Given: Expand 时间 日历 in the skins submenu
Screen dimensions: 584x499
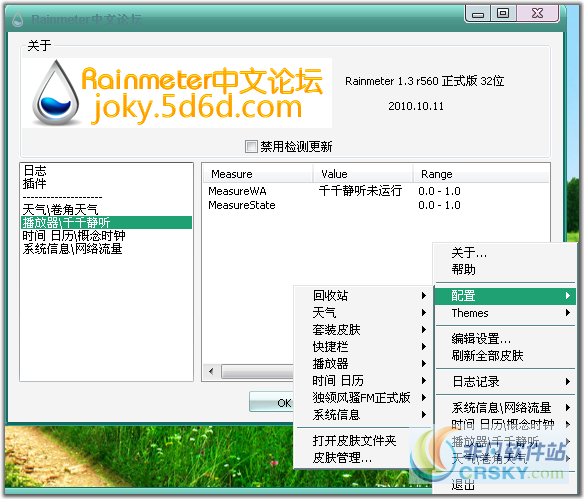Looking at the screenshot, I should [364, 381].
